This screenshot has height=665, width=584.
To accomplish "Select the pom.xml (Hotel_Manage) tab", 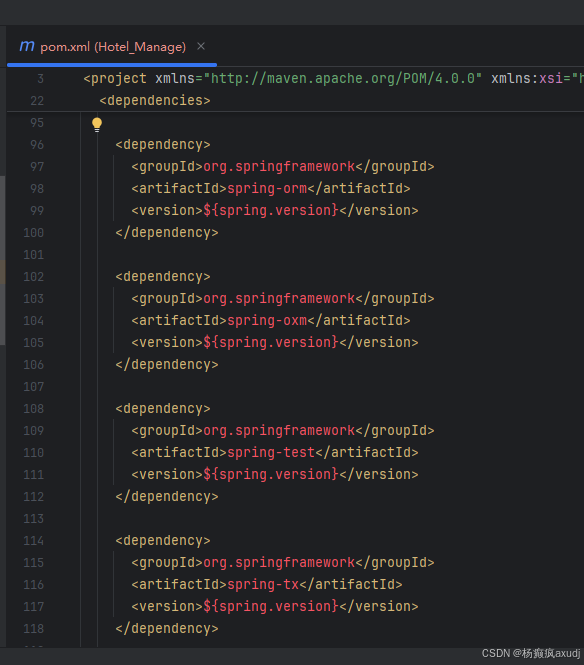I will point(112,47).
